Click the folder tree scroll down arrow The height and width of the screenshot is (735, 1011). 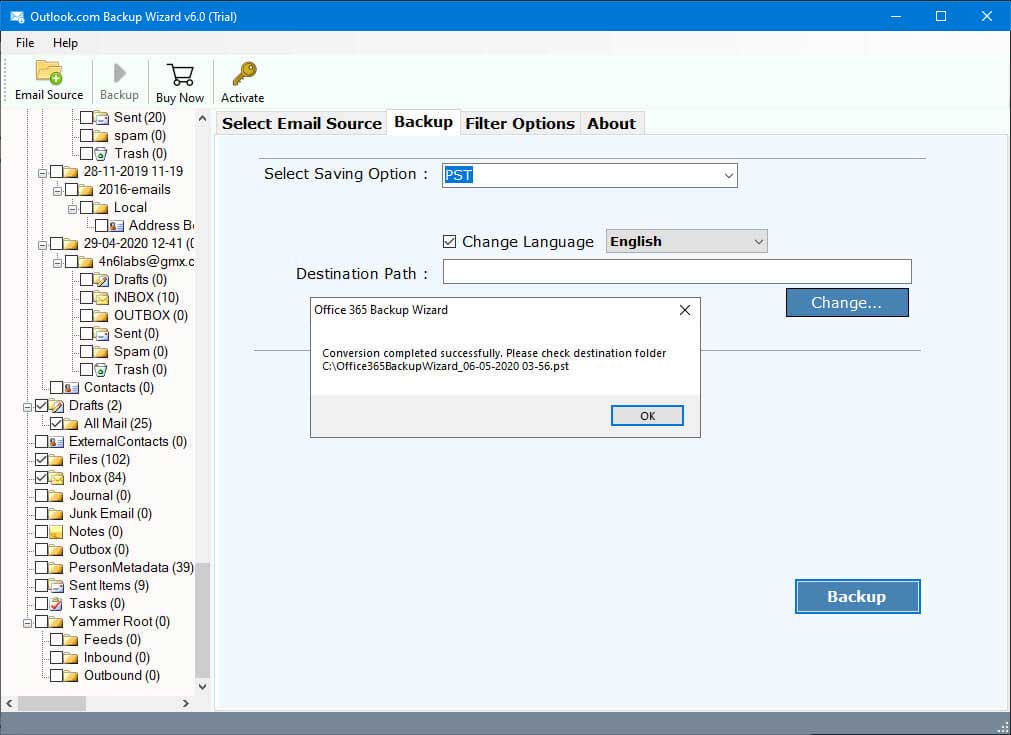tap(202, 687)
